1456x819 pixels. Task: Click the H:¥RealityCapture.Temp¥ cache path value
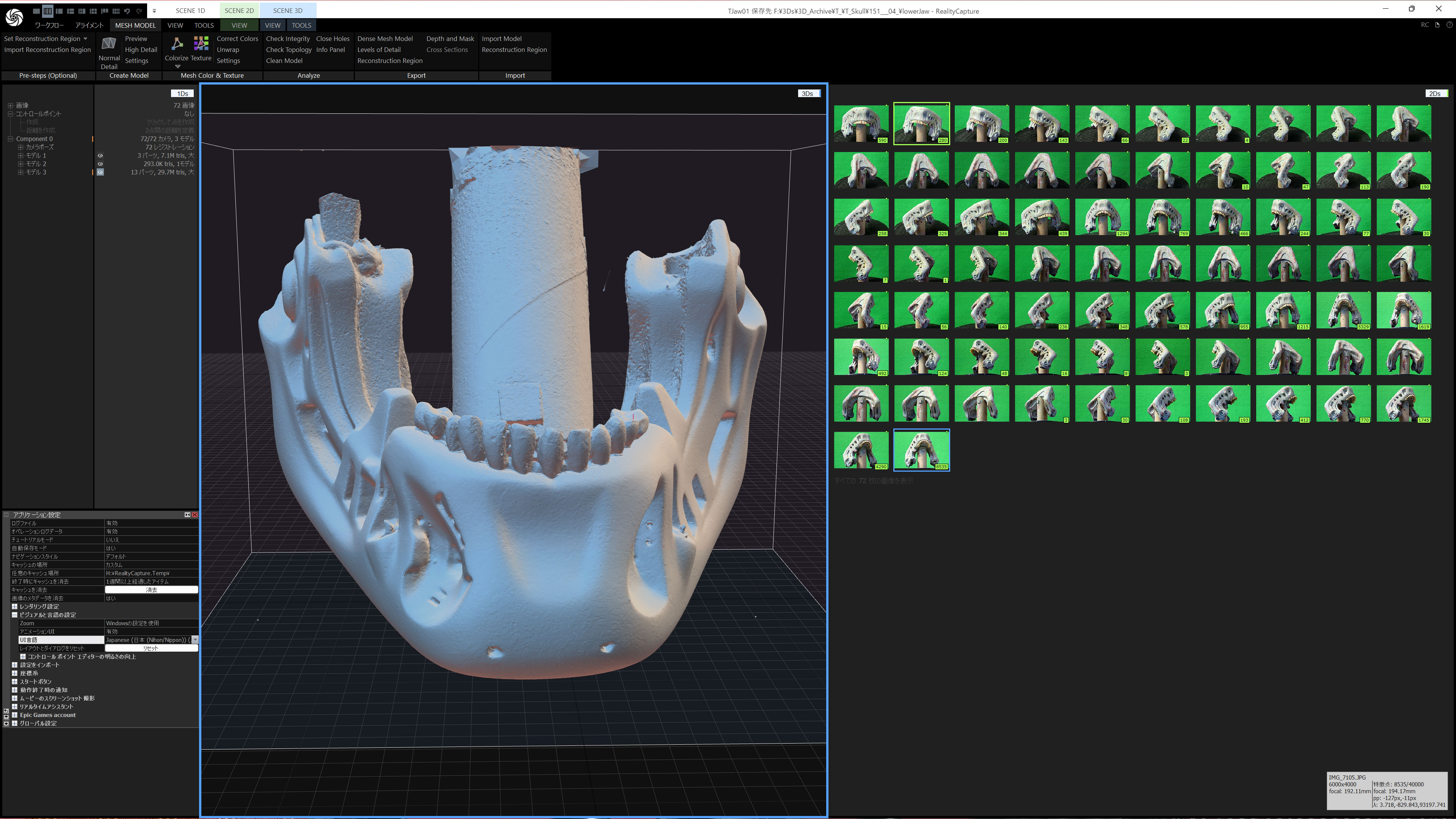click(x=137, y=573)
